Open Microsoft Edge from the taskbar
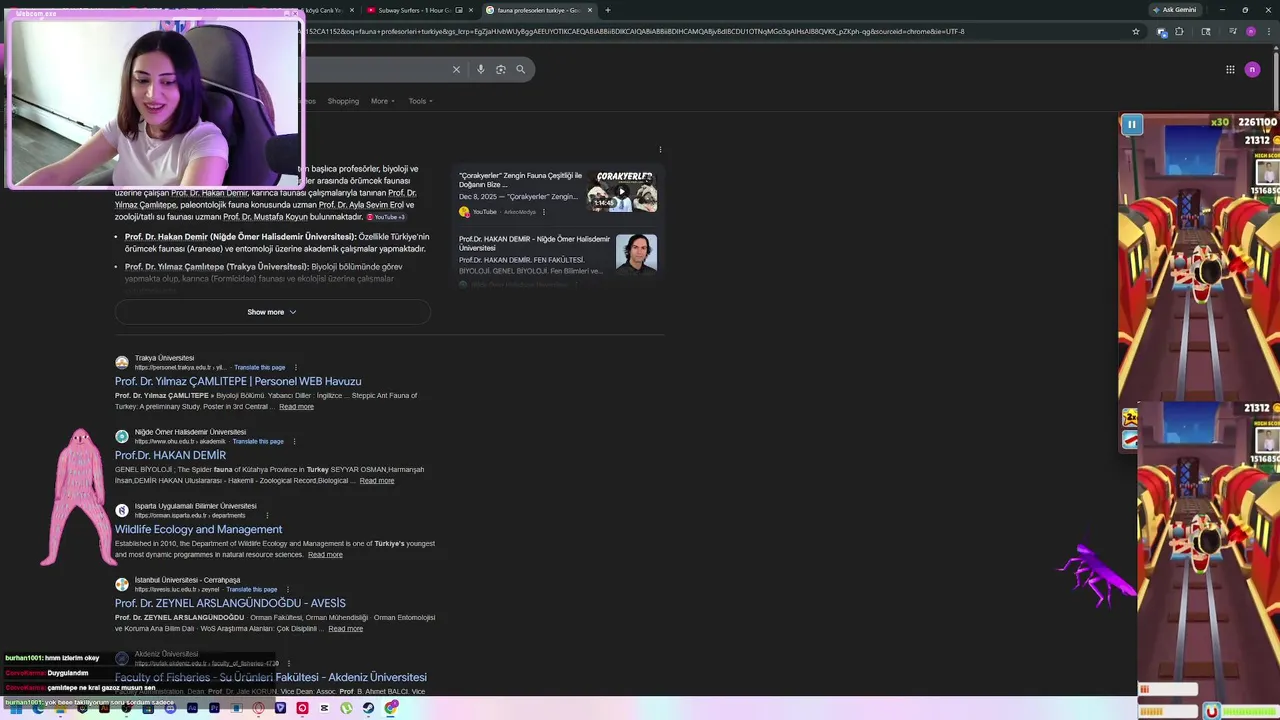Screen dimensions: 1280x720 pos(39,708)
